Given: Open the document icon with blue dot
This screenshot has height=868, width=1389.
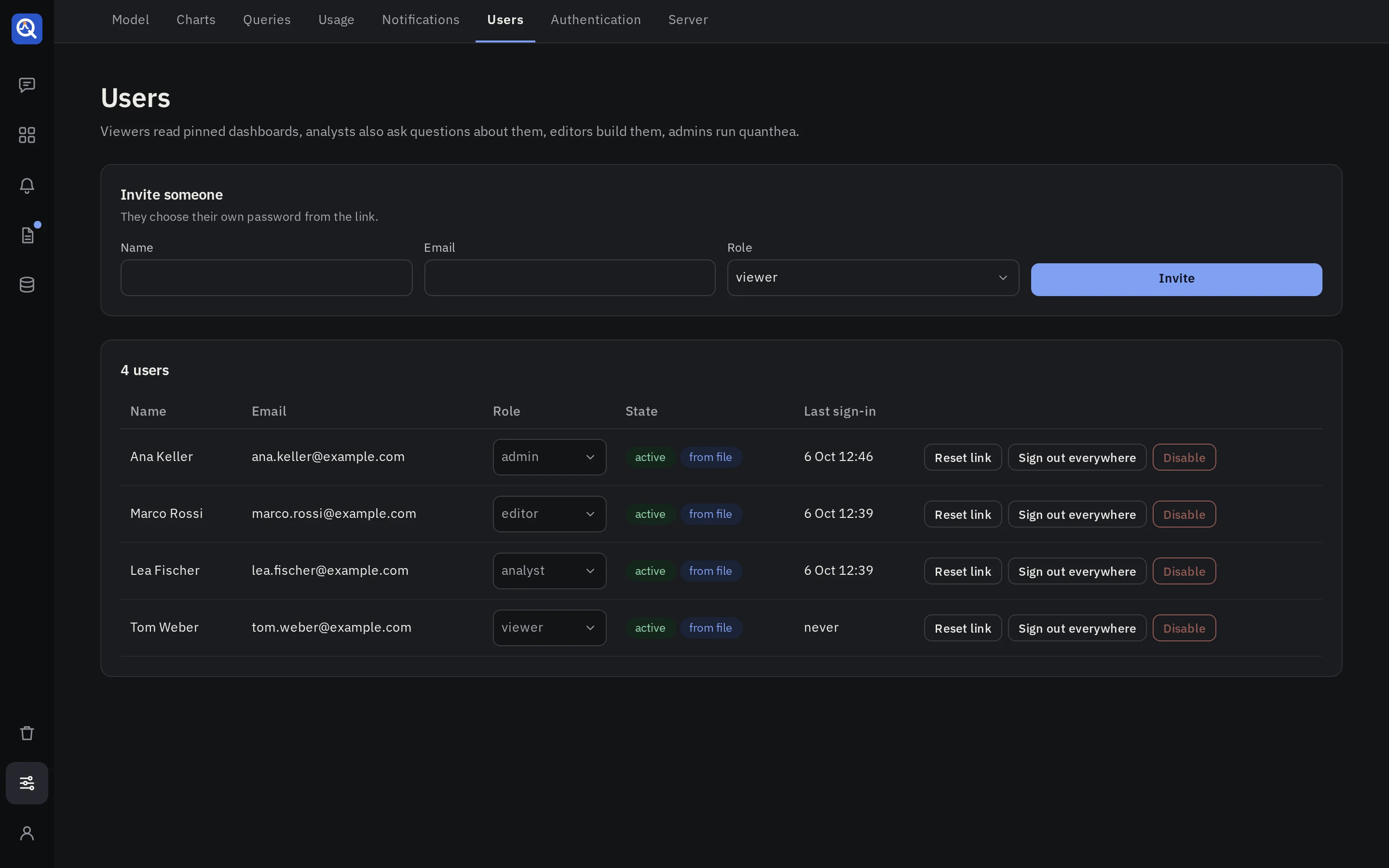Looking at the screenshot, I should pos(27,235).
